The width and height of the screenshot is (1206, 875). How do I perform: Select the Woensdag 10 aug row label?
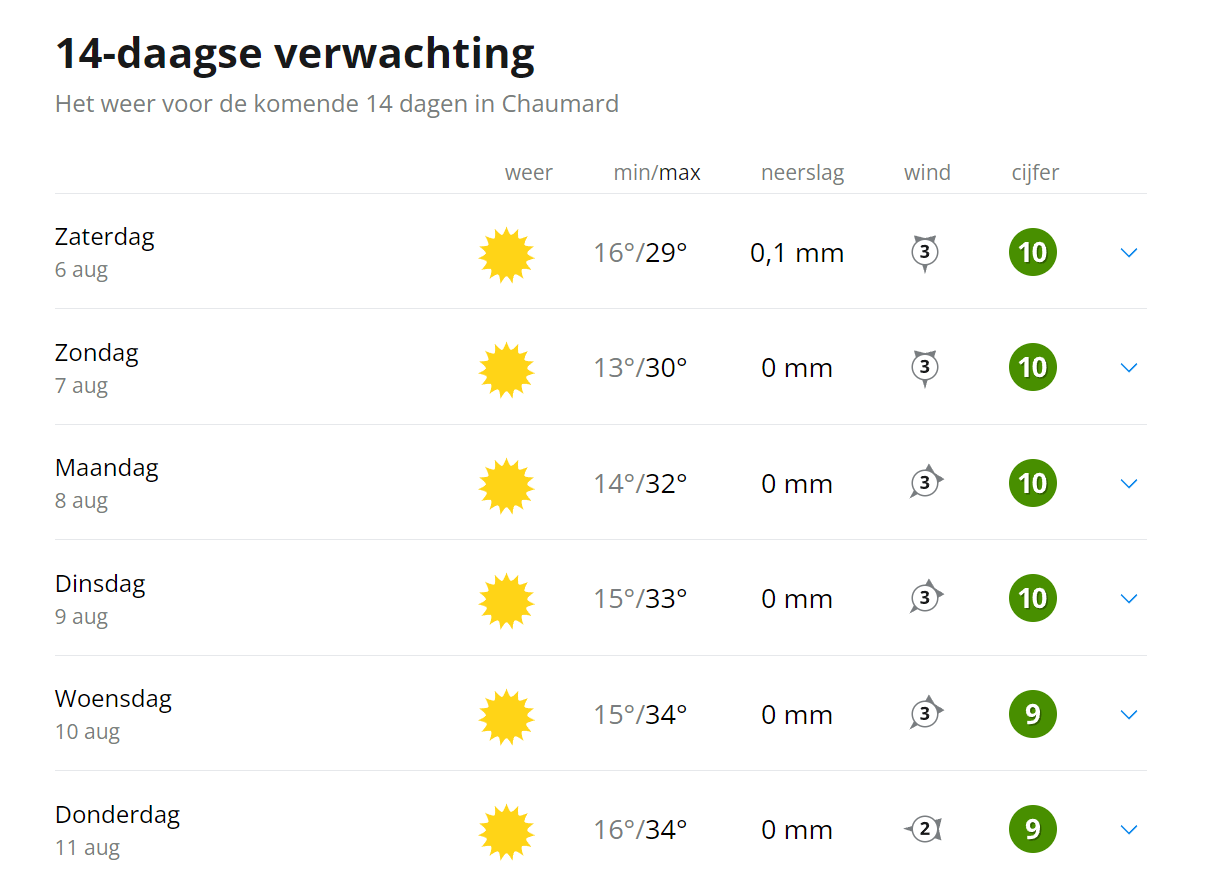pyautogui.click(x=113, y=714)
